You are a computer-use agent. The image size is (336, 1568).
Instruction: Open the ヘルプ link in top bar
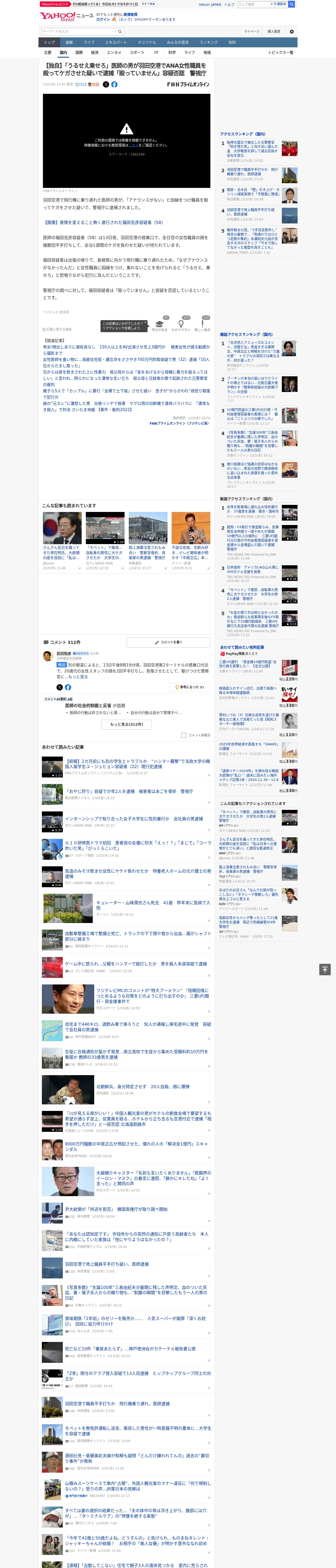pos(229,4)
